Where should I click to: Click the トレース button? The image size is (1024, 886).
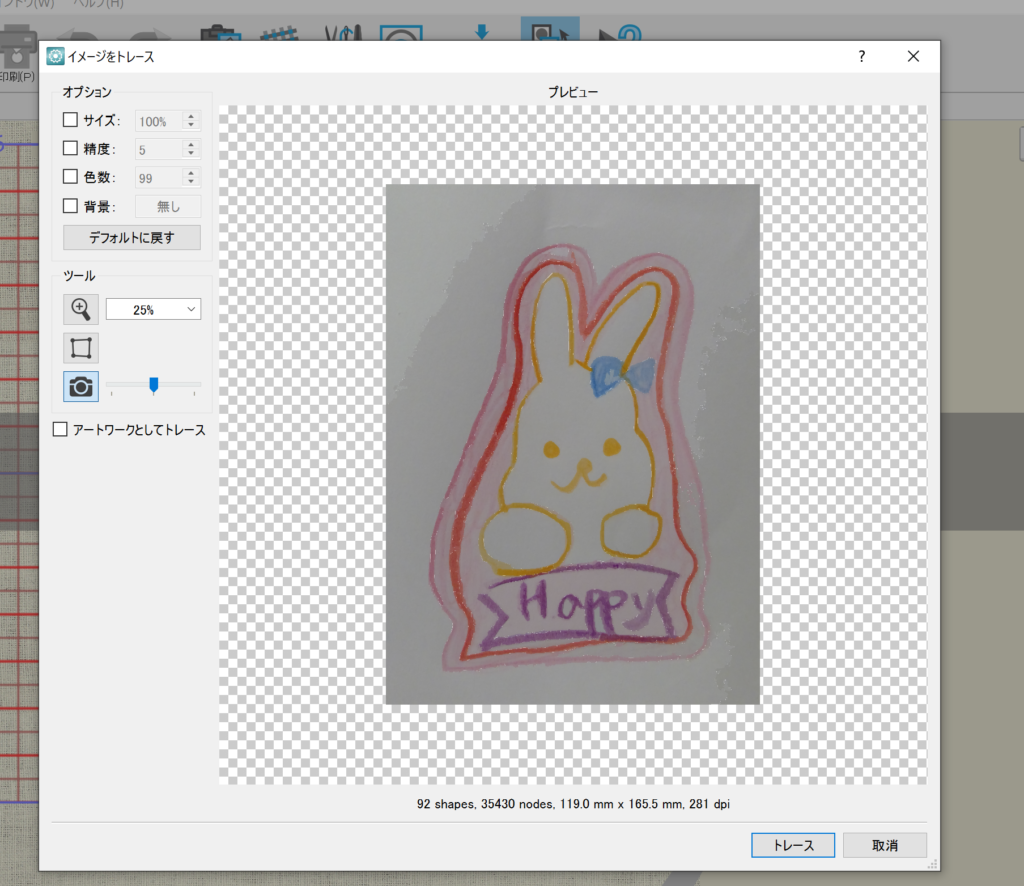tap(792, 845)
